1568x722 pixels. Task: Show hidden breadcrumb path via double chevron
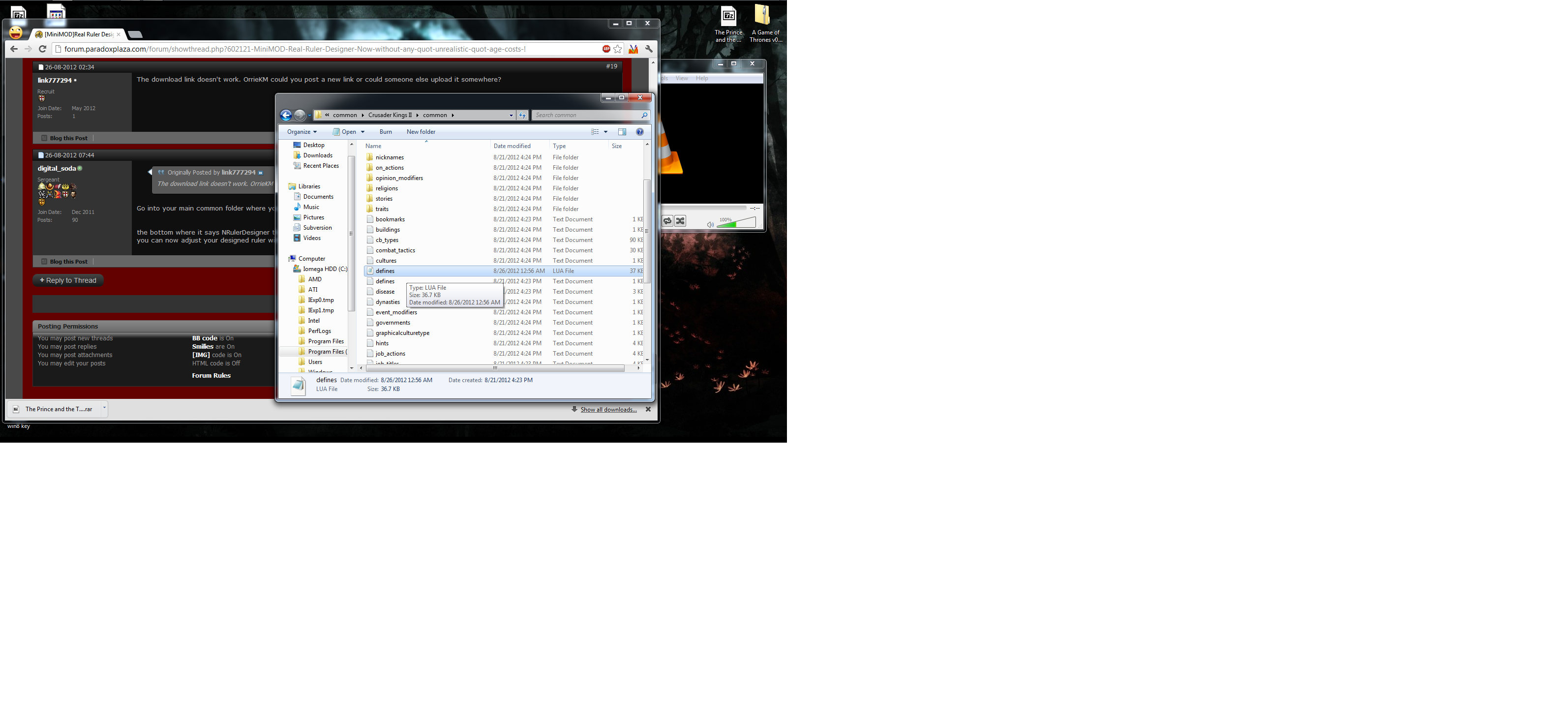(x=327, y=115)
